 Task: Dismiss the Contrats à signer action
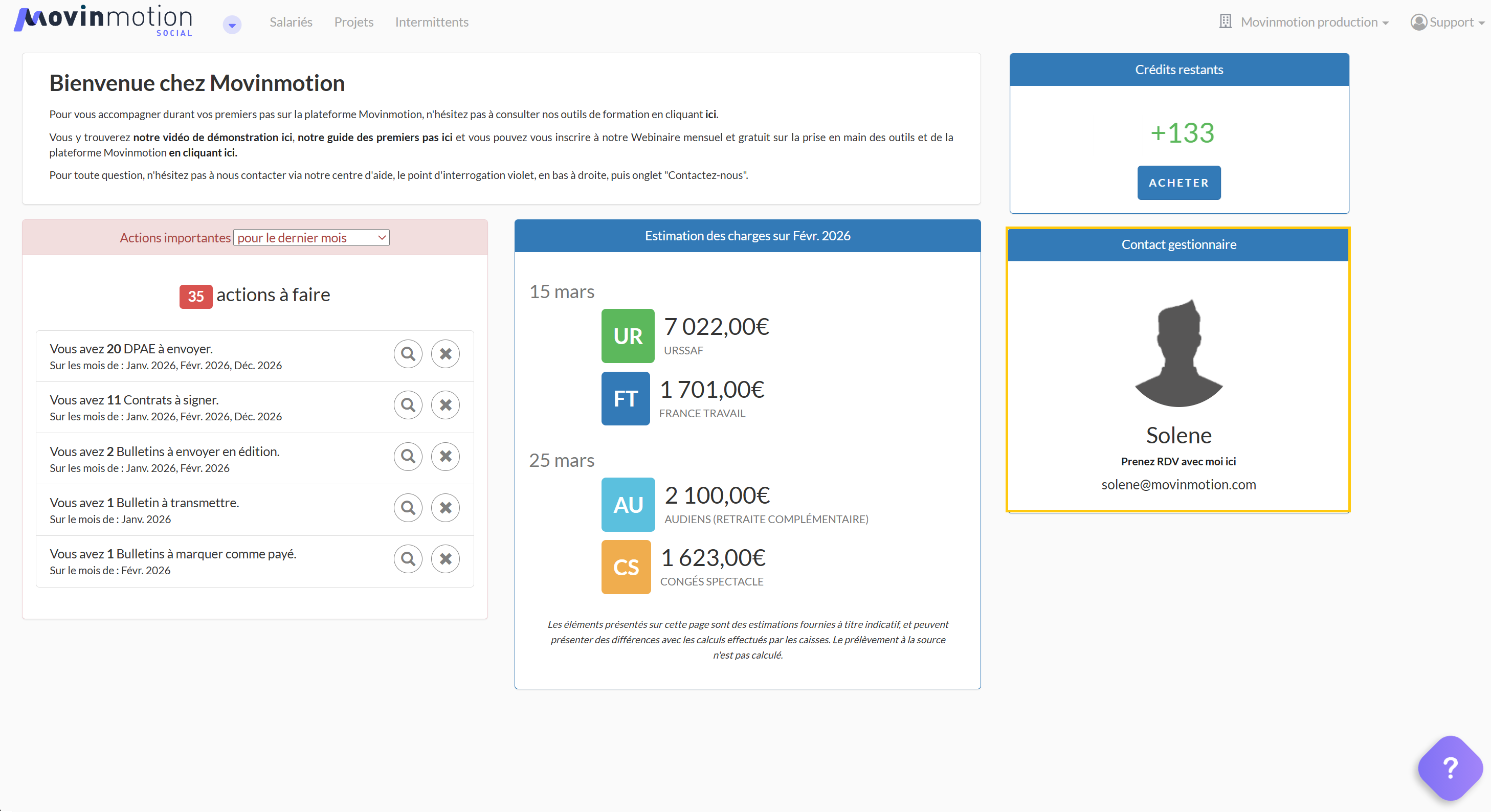point(445,405)
